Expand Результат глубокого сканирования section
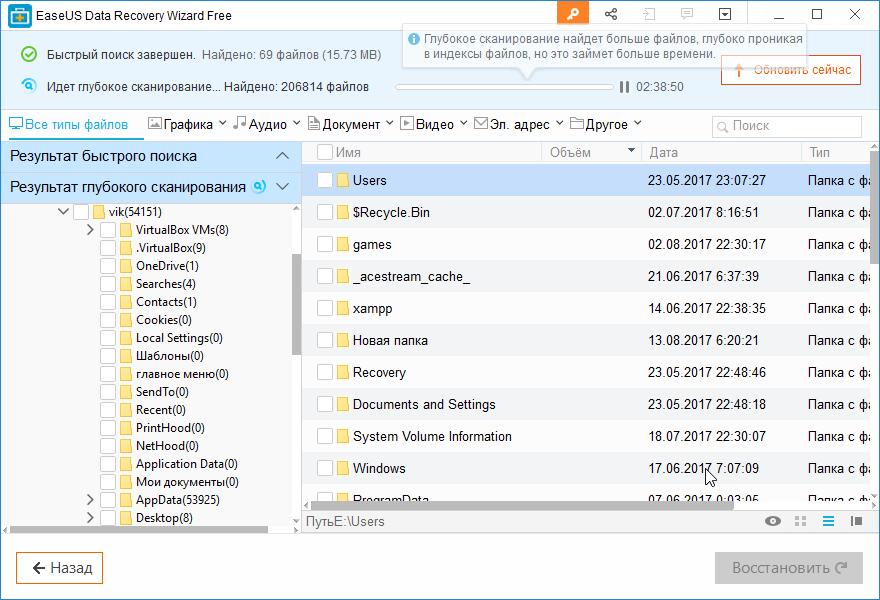 coord(282,187)
